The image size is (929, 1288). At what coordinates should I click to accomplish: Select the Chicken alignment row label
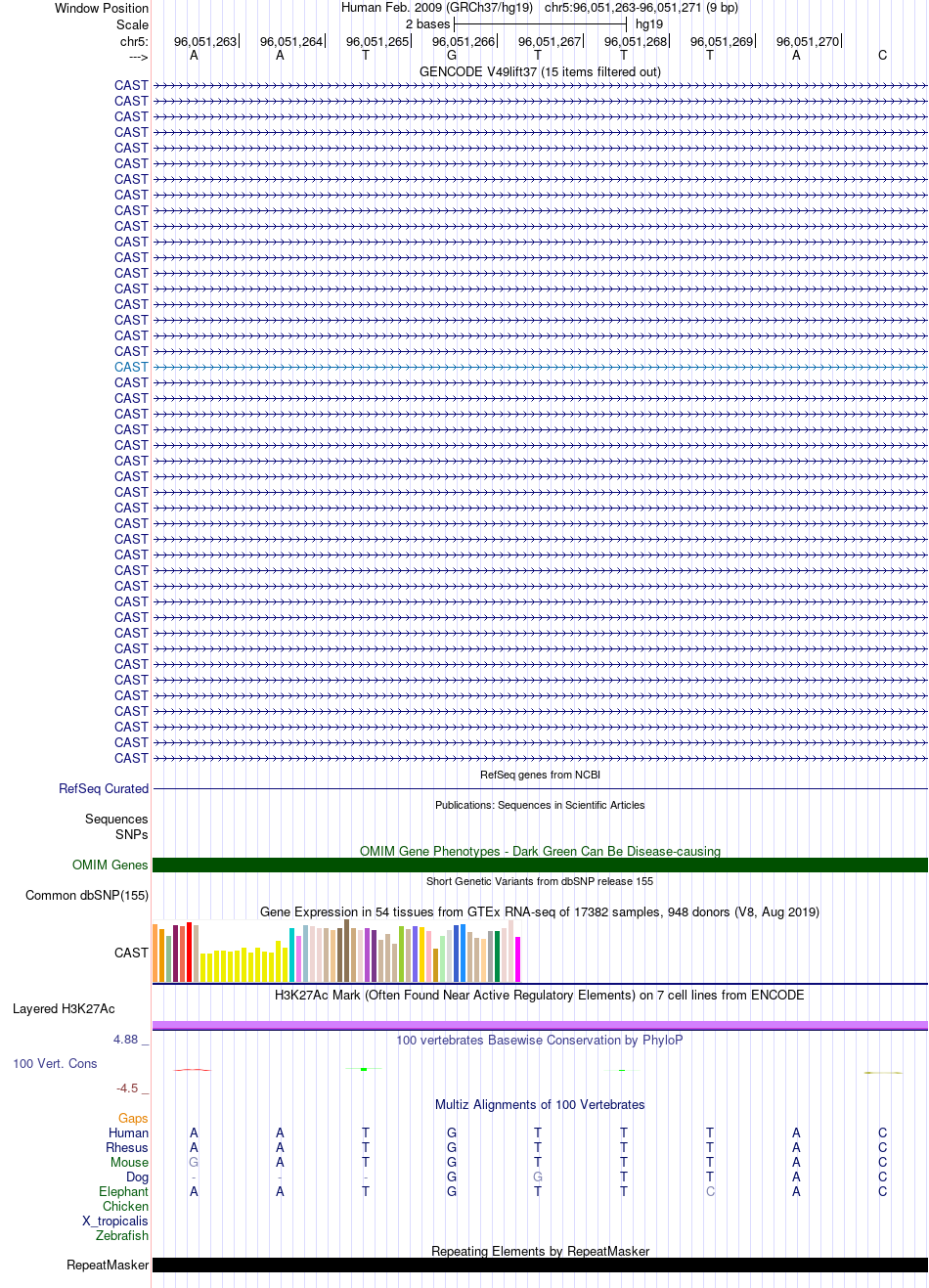point(126,1206)
